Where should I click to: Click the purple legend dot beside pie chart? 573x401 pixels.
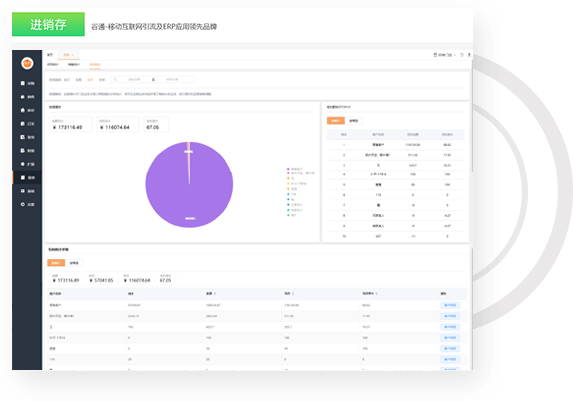pyautogui.click(x=288, y=169)
